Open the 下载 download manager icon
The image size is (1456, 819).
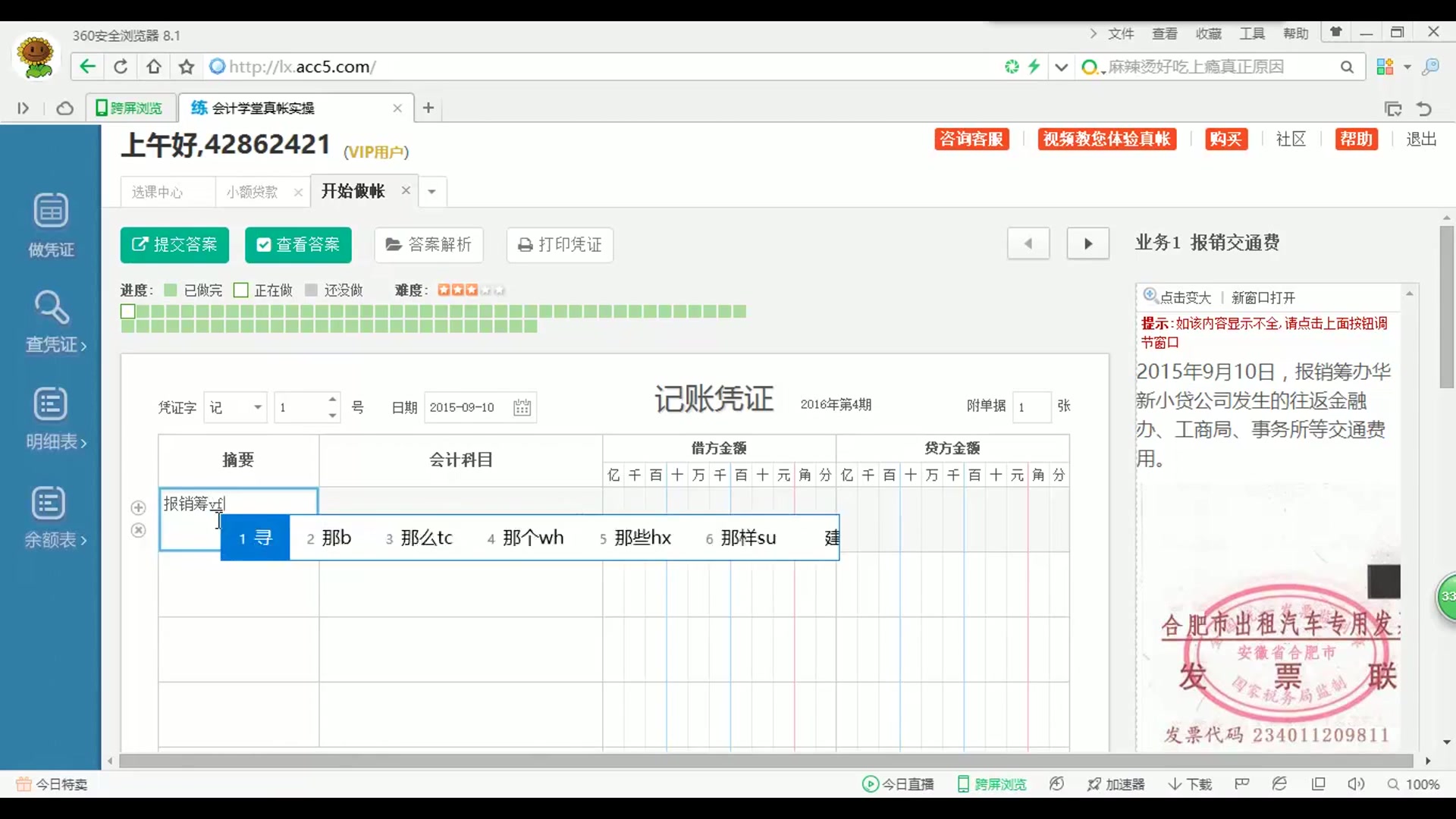1190,784
